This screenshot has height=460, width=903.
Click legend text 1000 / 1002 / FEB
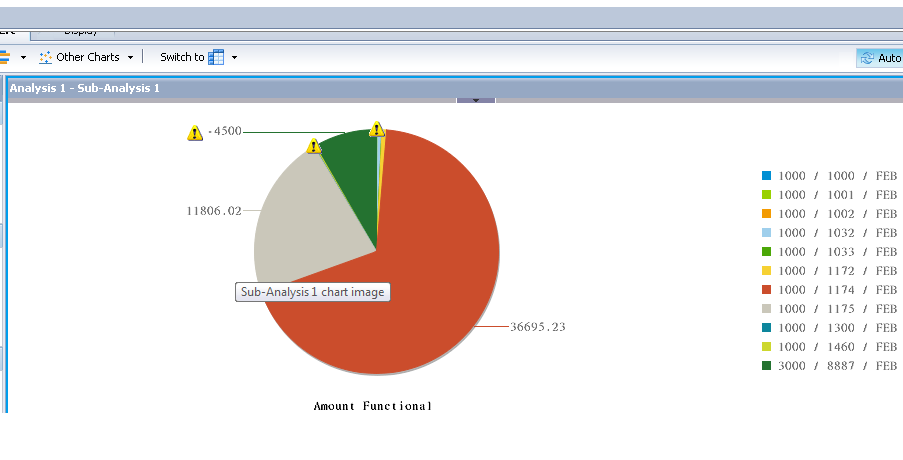838,214
